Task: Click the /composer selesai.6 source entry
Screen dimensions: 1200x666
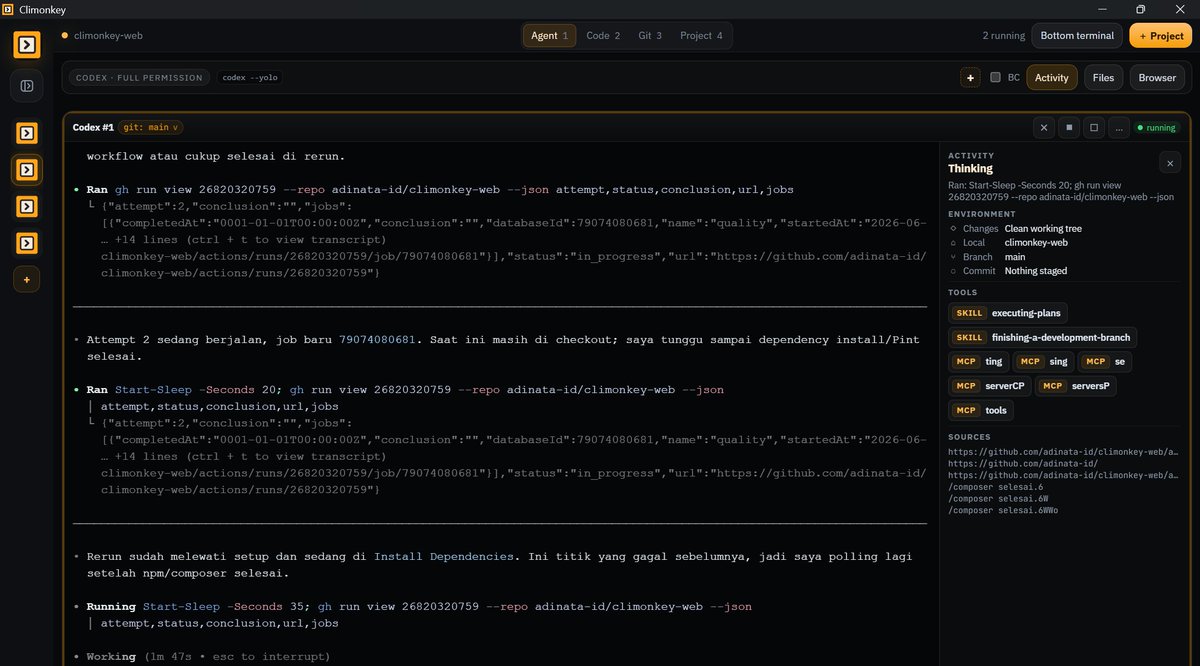Action: [995, 487]
